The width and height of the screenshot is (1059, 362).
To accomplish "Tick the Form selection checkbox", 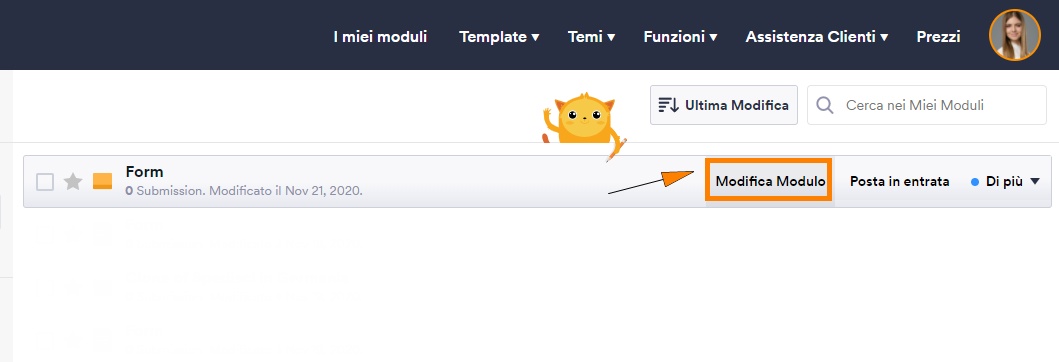I will point(45,182).
